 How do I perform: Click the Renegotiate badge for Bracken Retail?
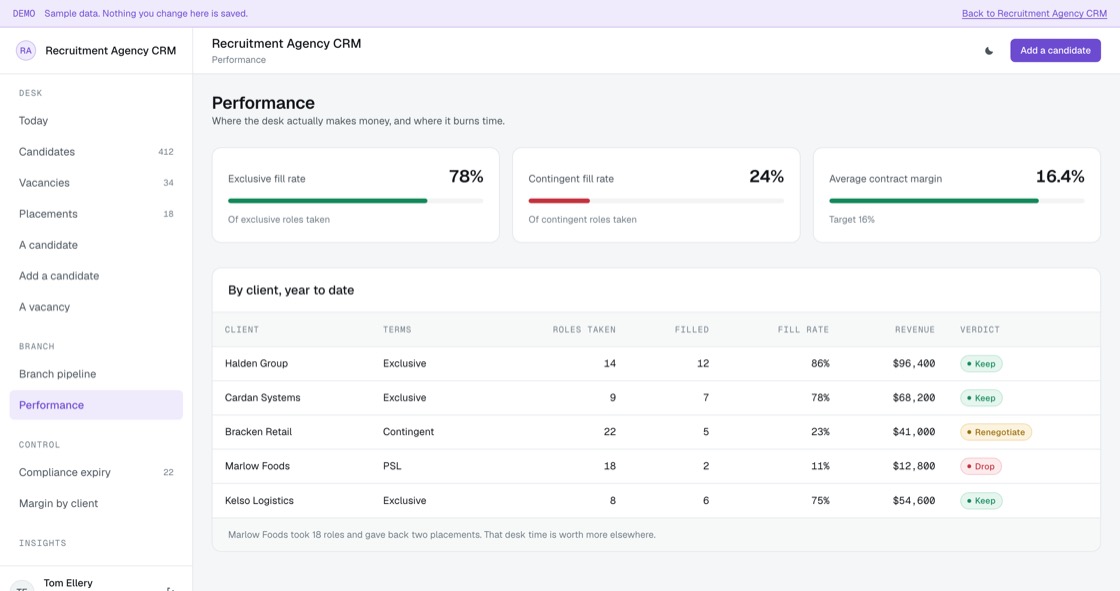996,432
